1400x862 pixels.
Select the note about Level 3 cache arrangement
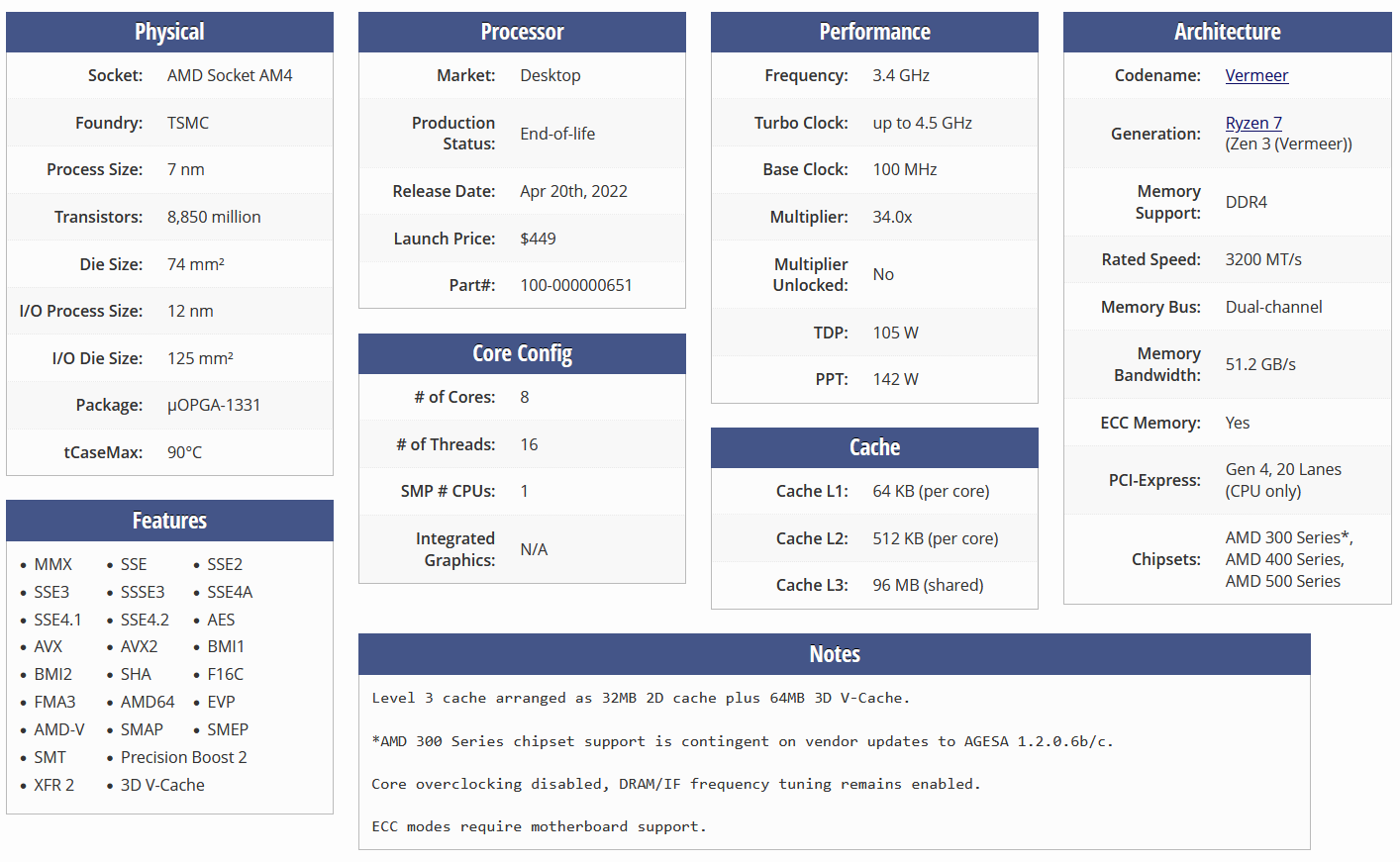click(x=641, y=698)
